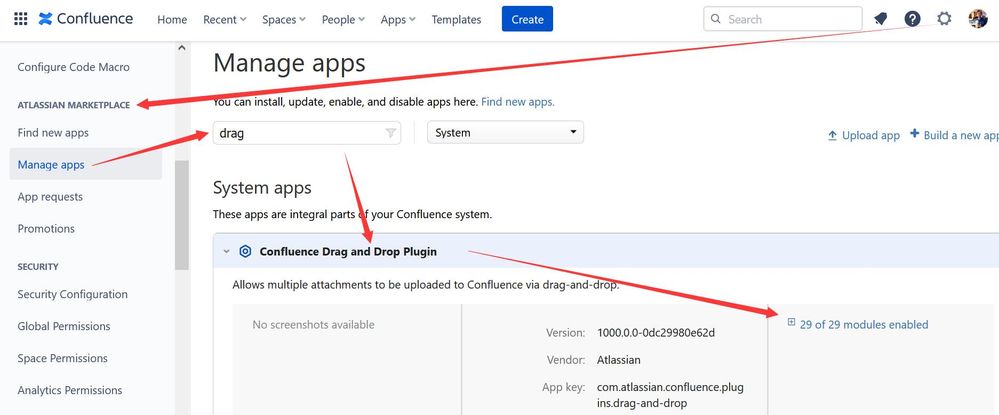999x415 pixels.
Task: Click the Create button
Action: coord(528,19)
